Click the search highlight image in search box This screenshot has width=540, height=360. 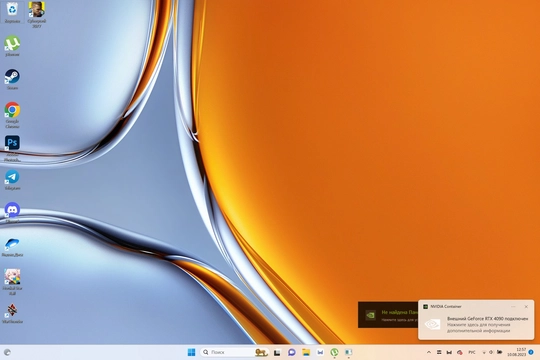coord(261,352)
